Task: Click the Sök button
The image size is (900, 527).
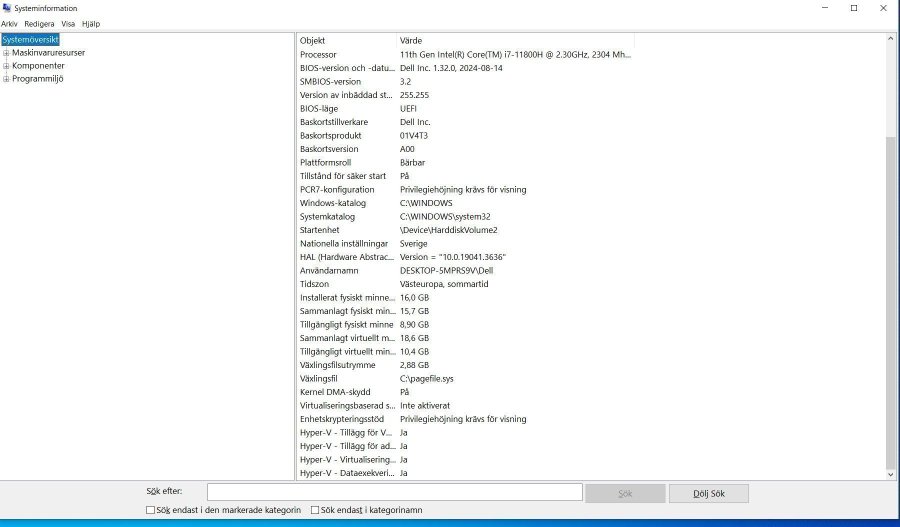Action: pyautogui.click(x=625, y=493)
